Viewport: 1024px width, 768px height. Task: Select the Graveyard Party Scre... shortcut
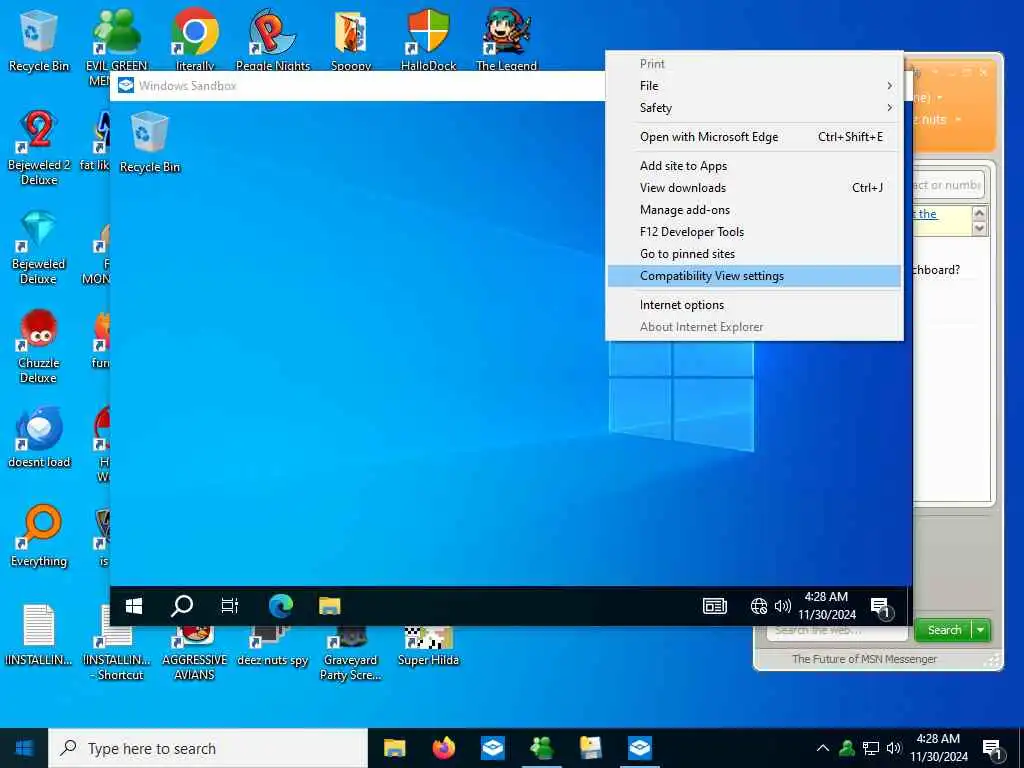tap(351, 653)
